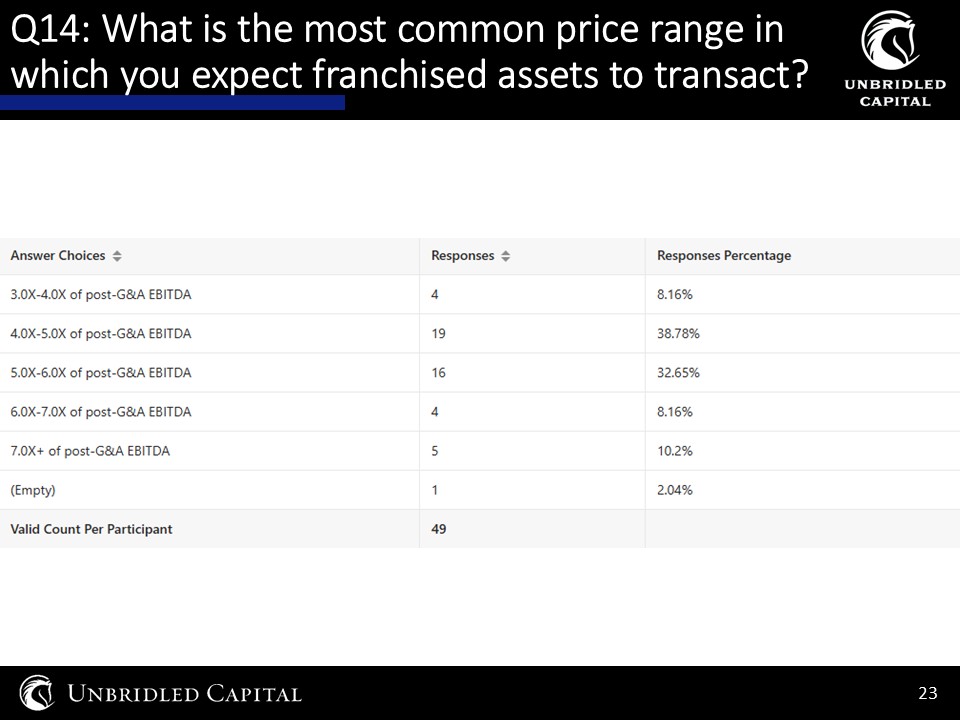Select the 7.0X+ of post-G&A EBITDA row
Screen dimensions: 960x720
(480, 451)
